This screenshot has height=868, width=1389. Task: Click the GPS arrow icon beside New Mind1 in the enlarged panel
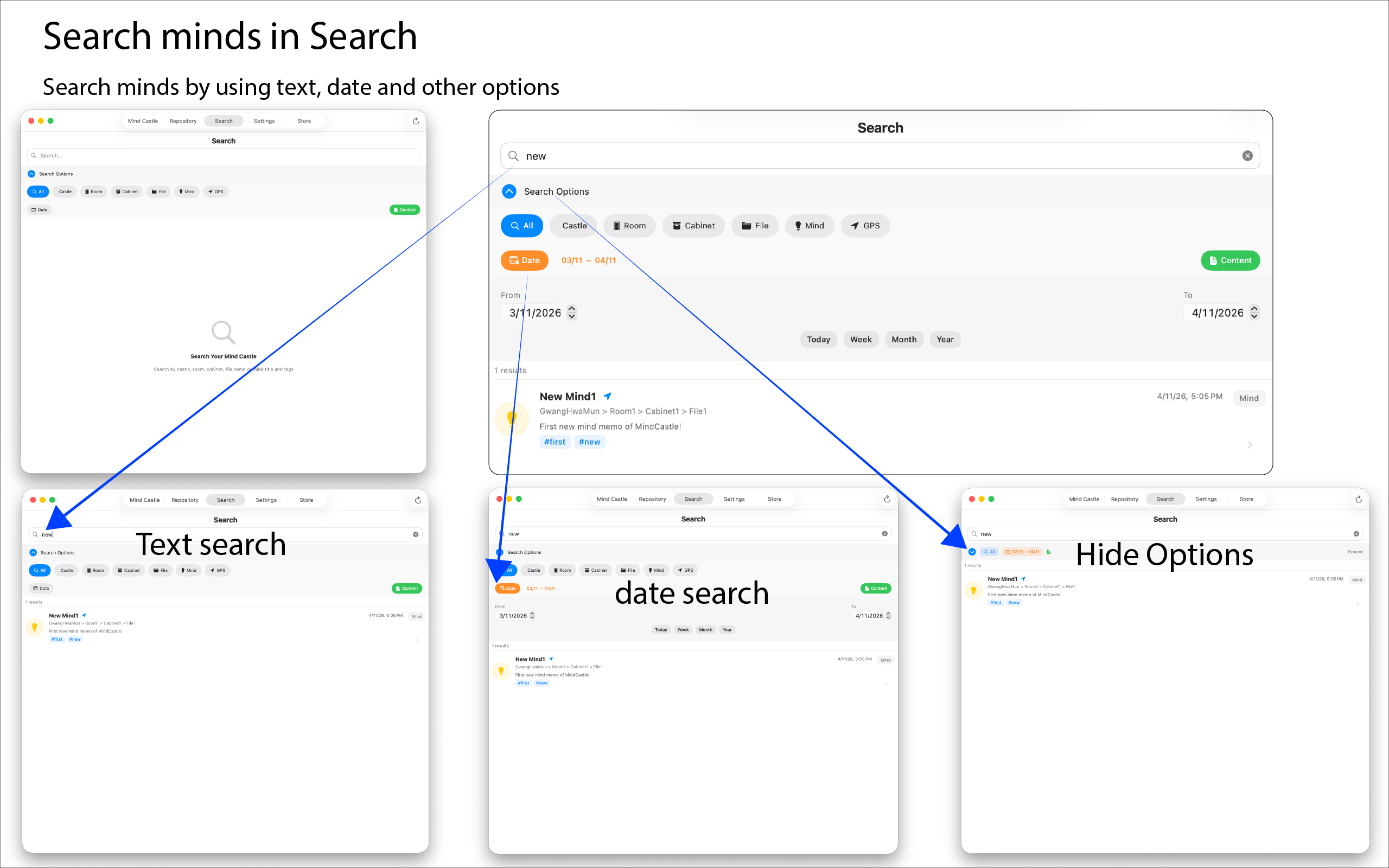607,396
